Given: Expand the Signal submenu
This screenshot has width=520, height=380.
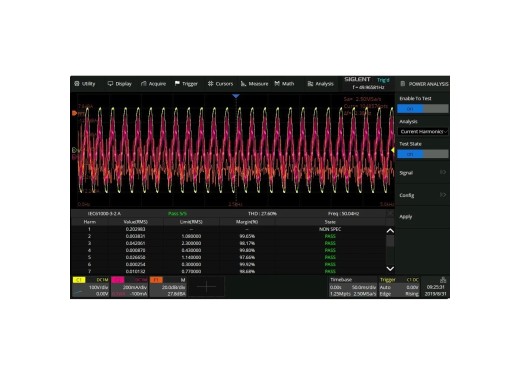Looking at the screenshot, I should pos(423,173).
